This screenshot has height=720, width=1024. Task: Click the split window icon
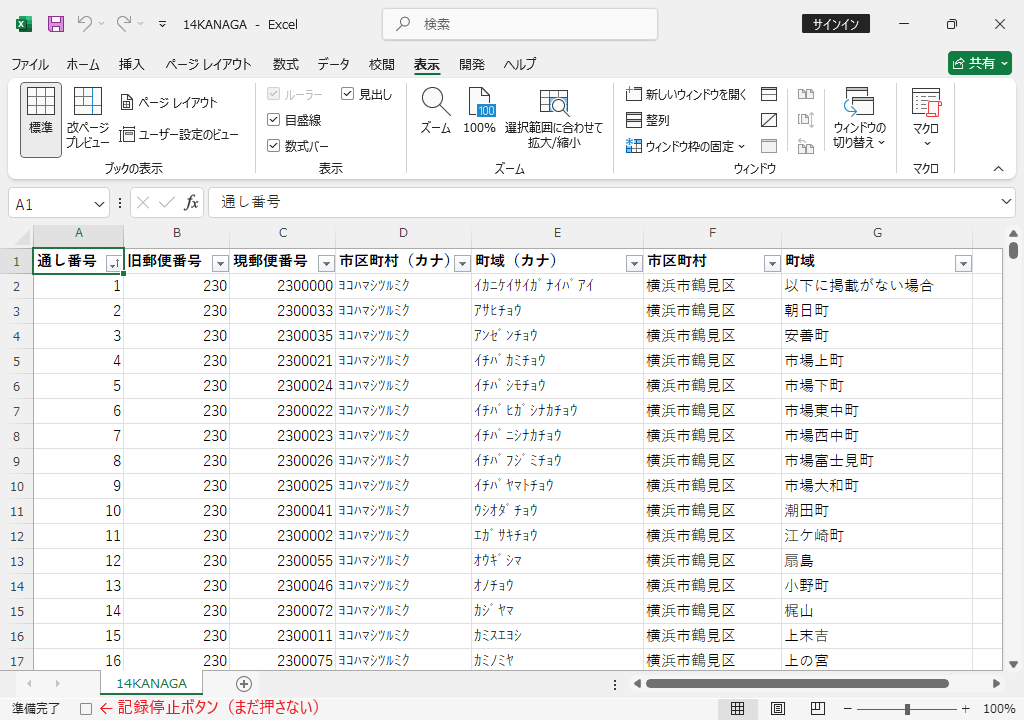coord(769,94)
